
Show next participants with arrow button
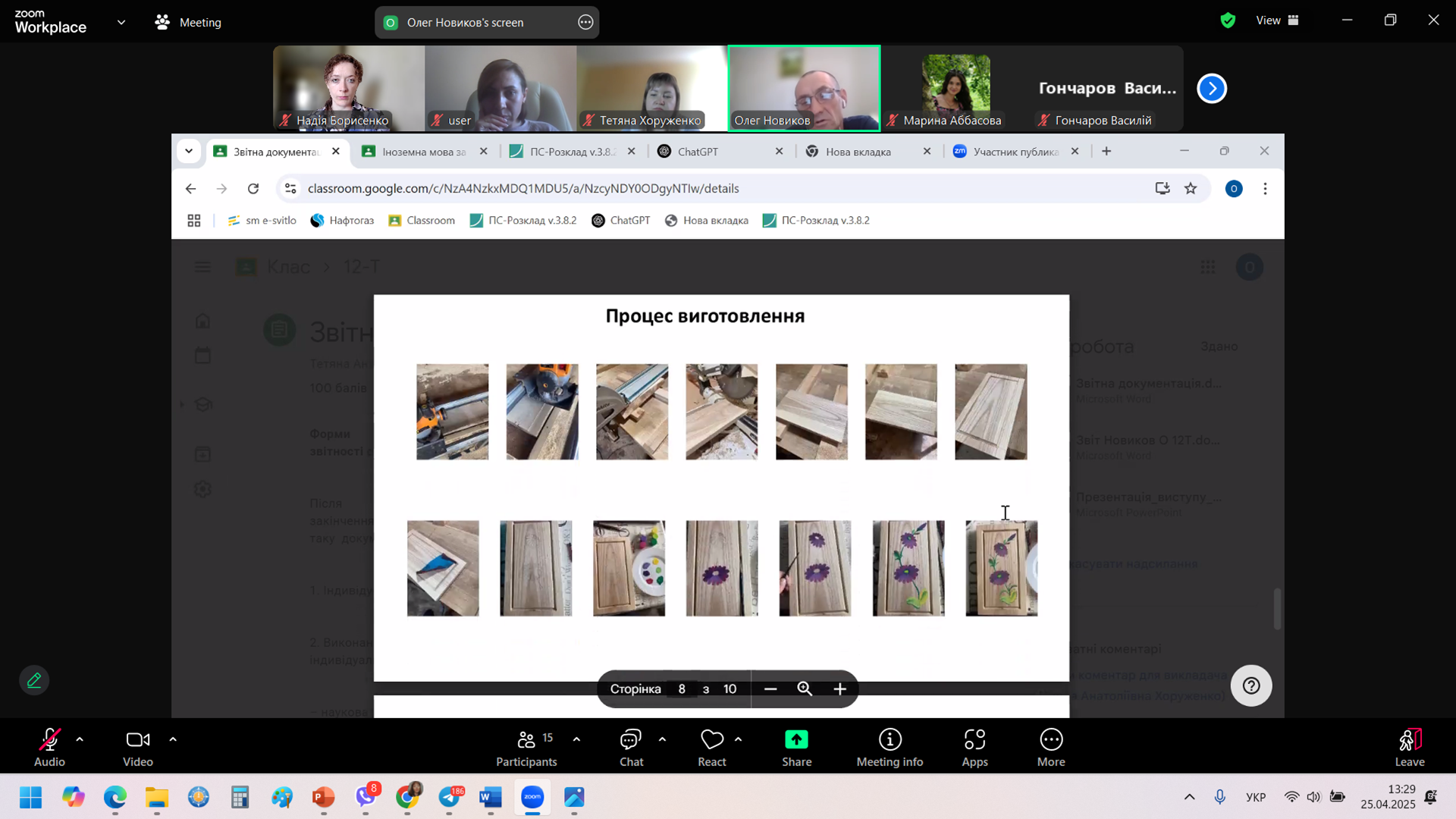click(x=1211, y=89)
